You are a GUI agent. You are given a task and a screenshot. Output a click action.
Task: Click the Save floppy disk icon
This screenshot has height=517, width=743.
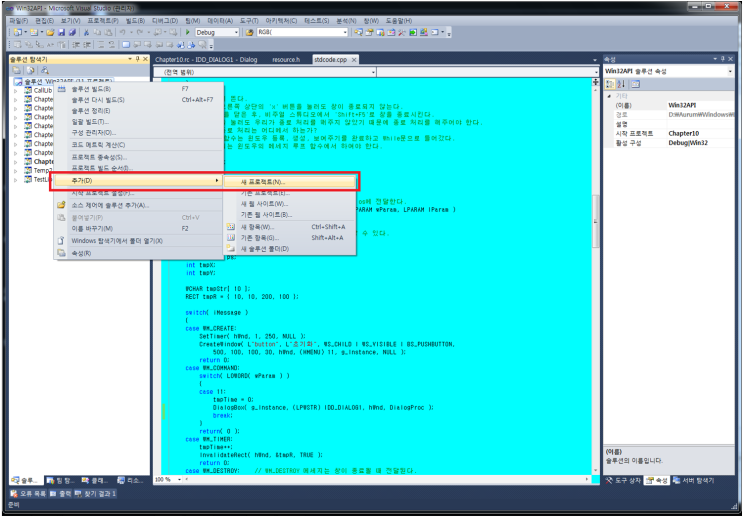[61, 32]
